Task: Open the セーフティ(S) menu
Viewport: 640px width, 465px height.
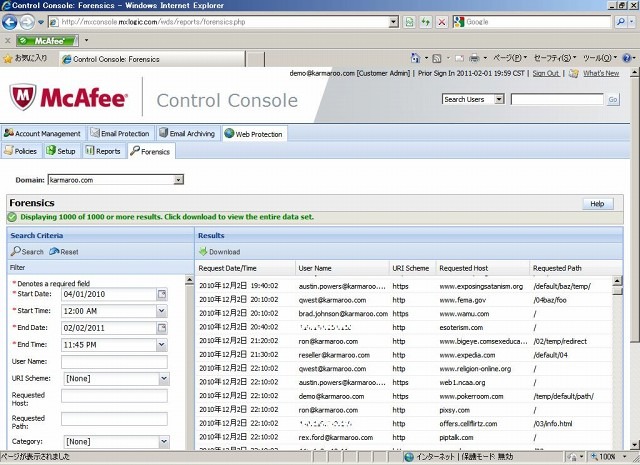Action: click(555, 58)
